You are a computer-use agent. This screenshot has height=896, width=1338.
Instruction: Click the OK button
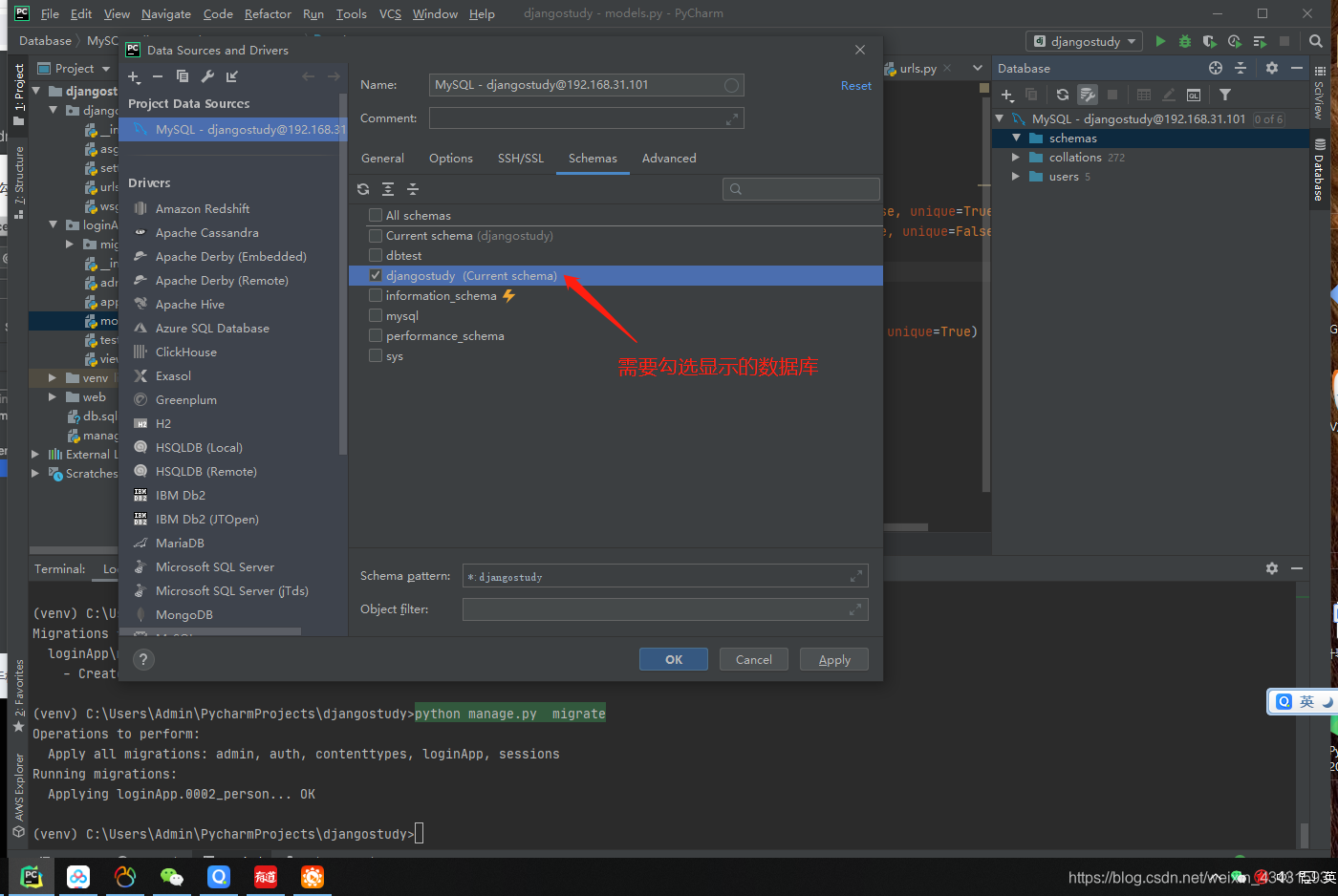674,659
